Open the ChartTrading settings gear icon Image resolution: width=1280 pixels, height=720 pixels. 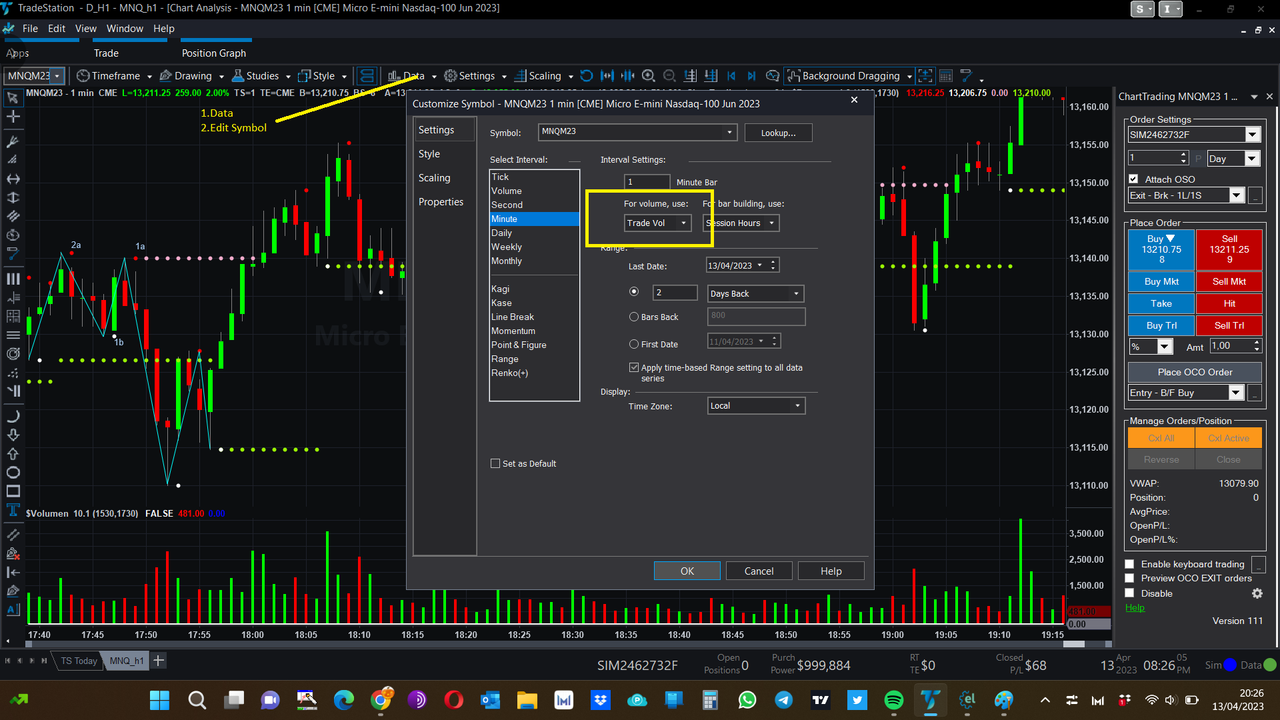pos(1257,593)
